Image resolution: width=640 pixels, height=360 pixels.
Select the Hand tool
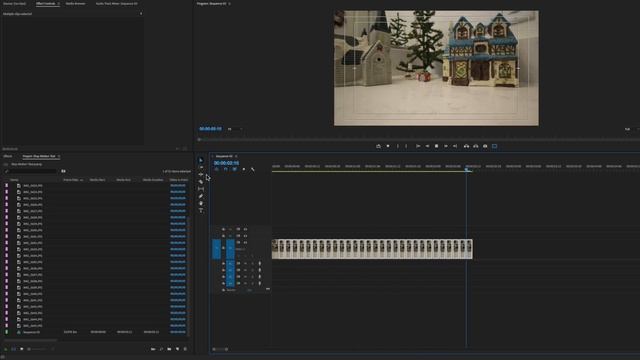pyautogui.click(x=201, y=203)
